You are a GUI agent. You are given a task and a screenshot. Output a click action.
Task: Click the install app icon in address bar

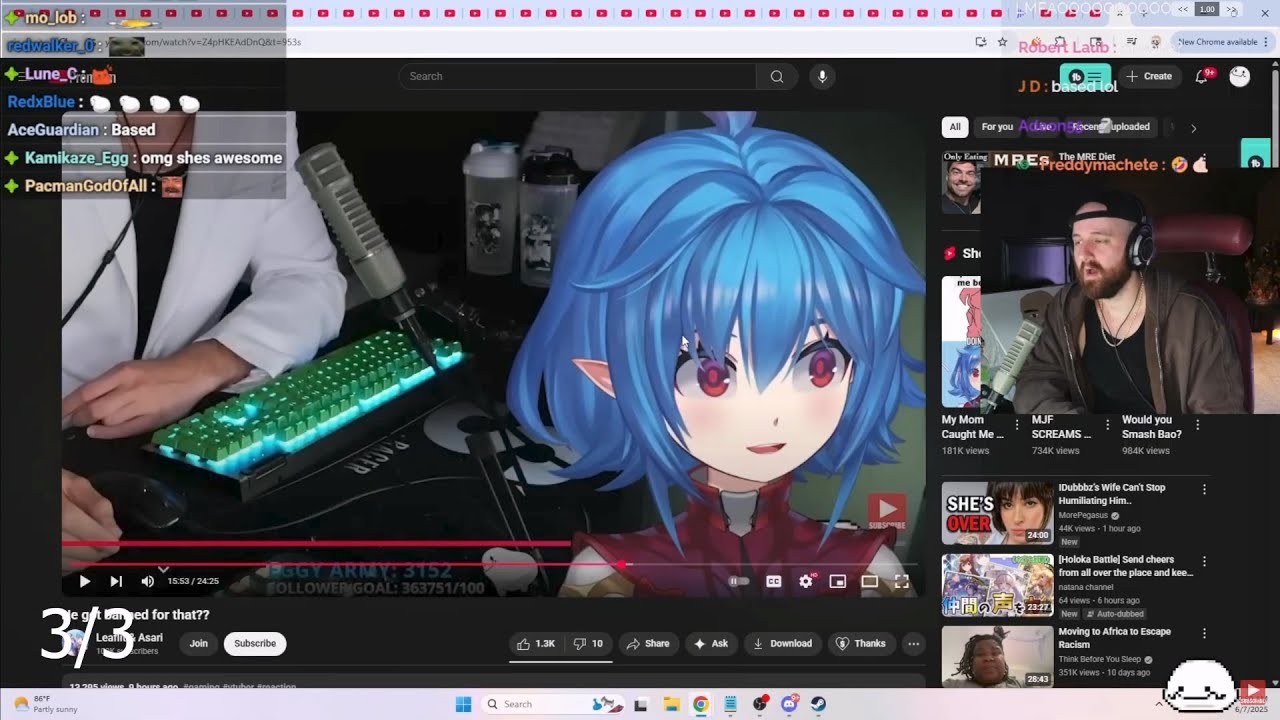tap(981, 42)
